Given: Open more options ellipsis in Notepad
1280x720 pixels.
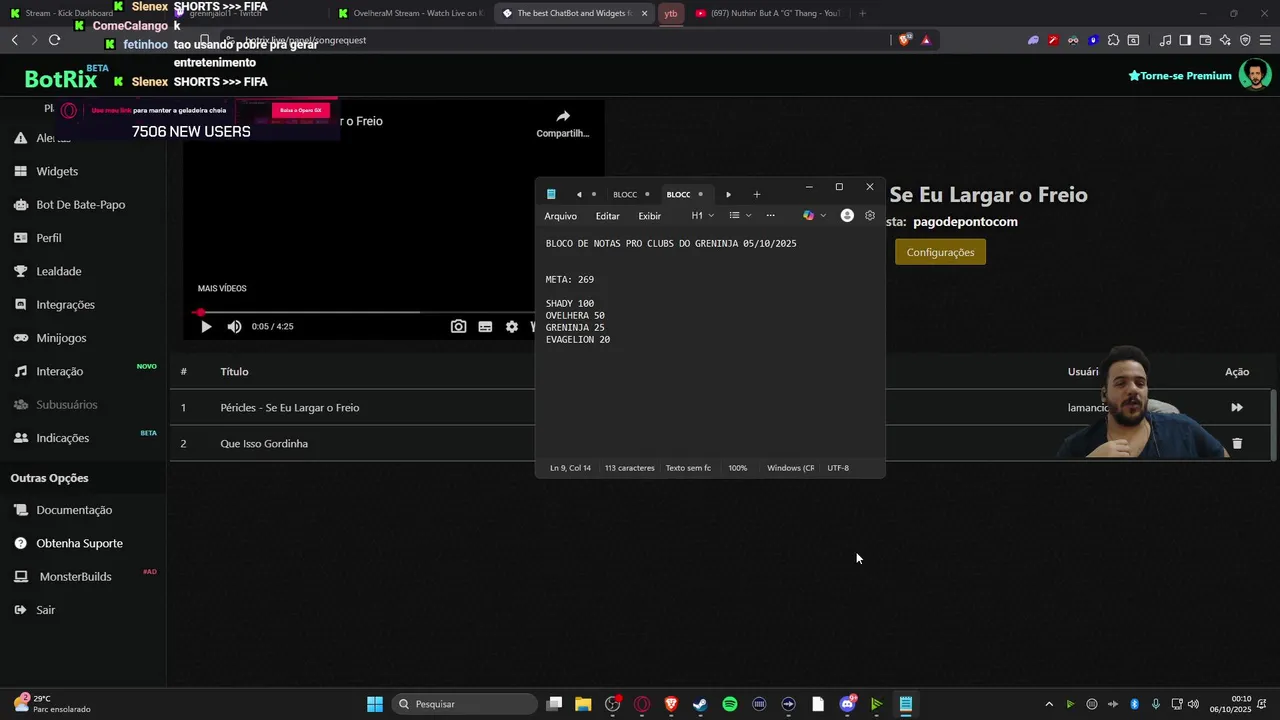Looking at the screenshot, I should (x=770, y=216).
